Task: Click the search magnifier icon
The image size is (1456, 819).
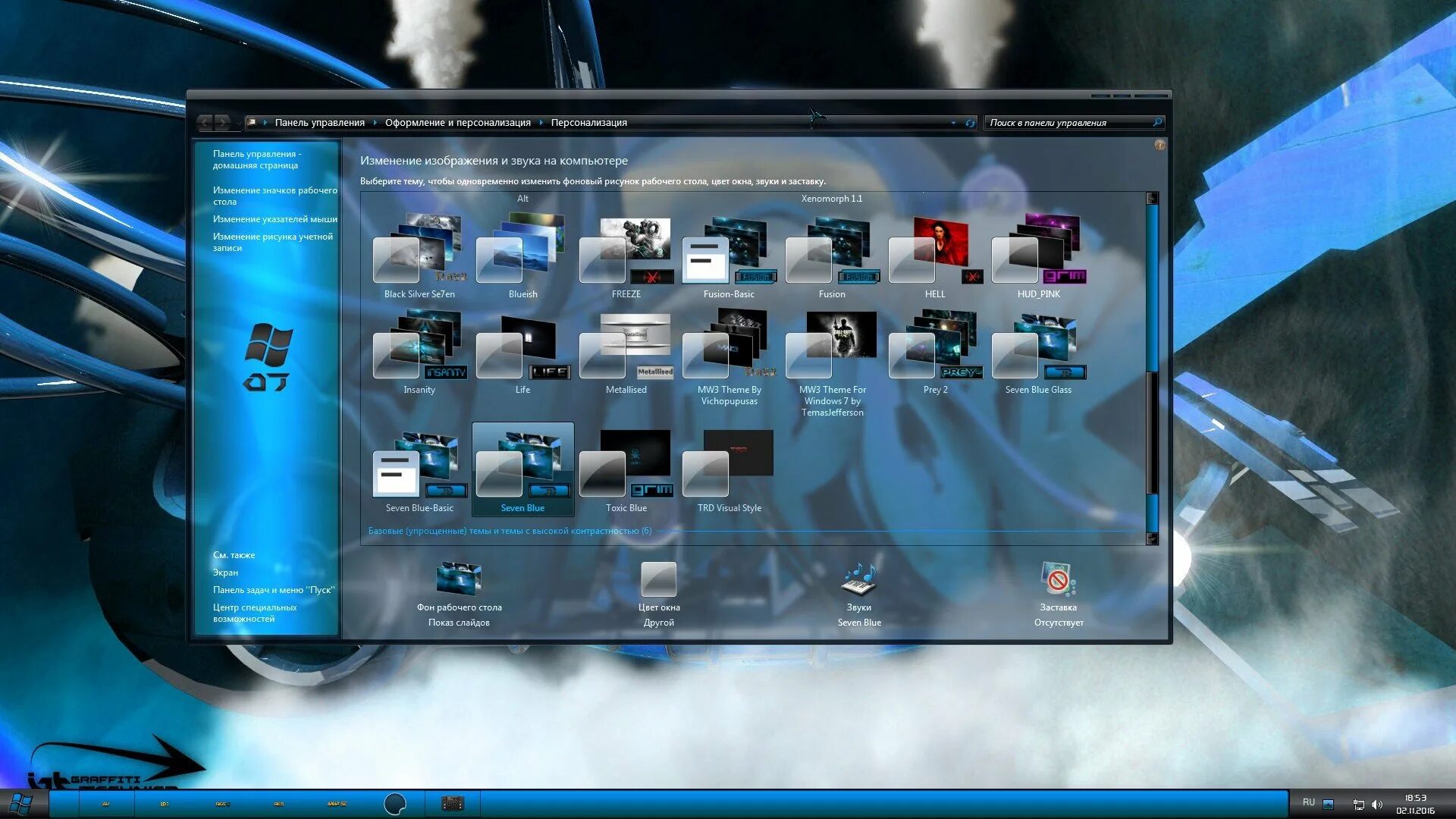Action: [x=1156, y=122]
